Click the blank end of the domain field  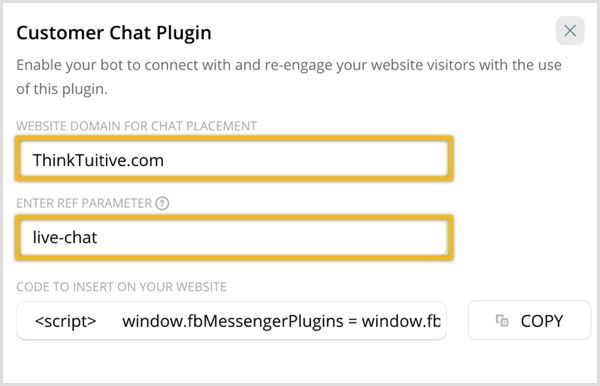[x=306, y=160]
